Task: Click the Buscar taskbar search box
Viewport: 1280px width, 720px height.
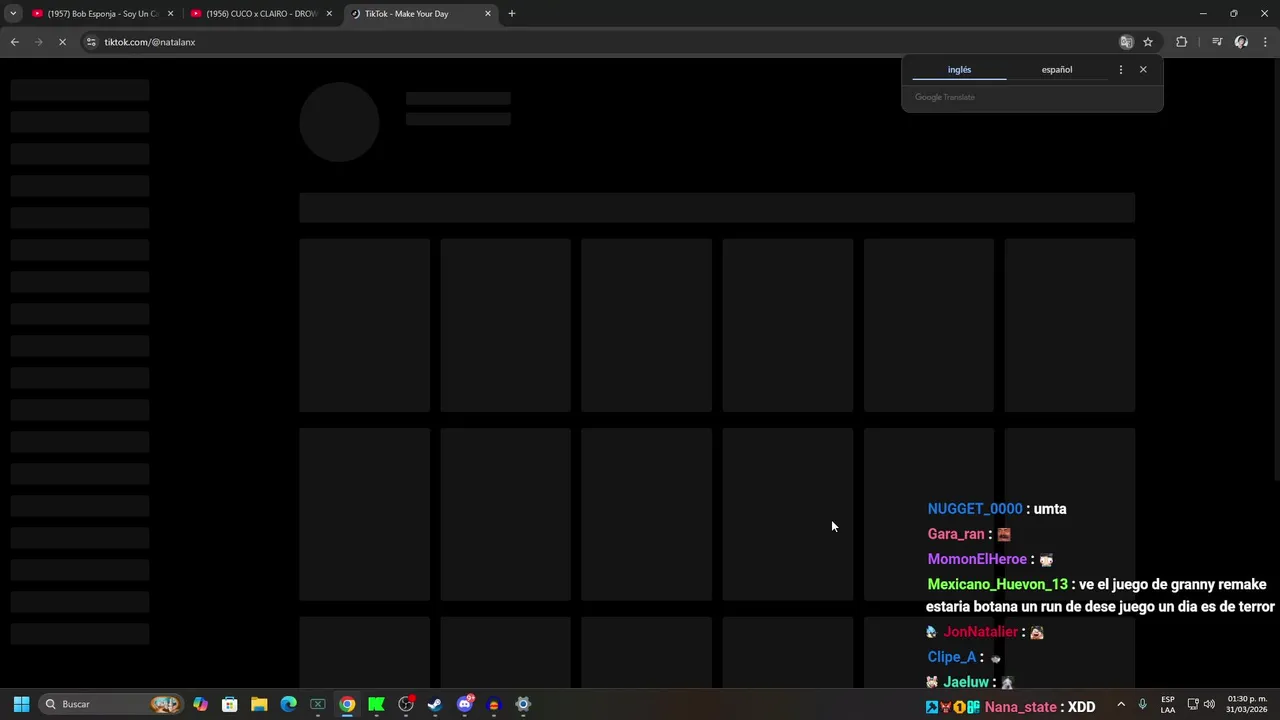Action: 111,704
